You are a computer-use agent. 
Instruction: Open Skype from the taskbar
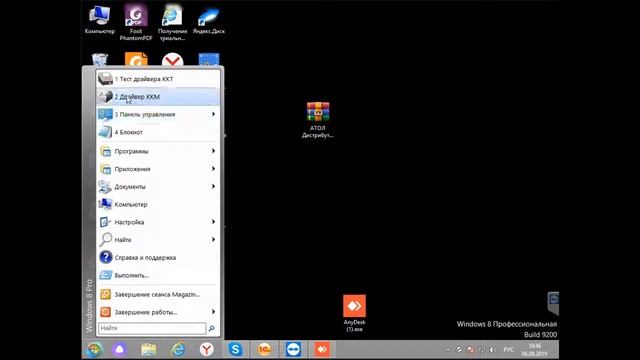pos(236,350)
